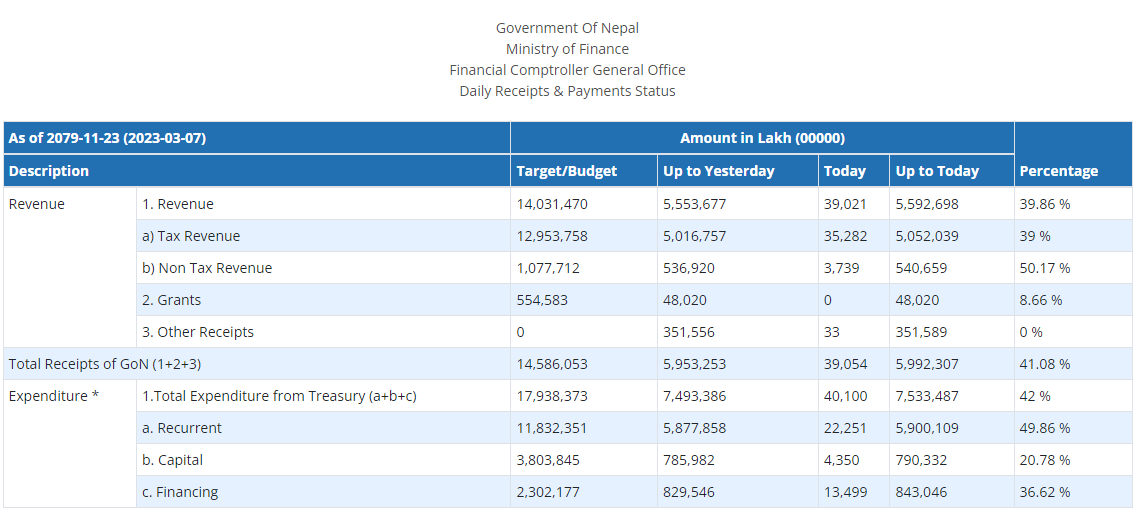This screenshot has height=513, width=1143.
Task: Click the '2. Grants' row label
Action: [171, 300]
